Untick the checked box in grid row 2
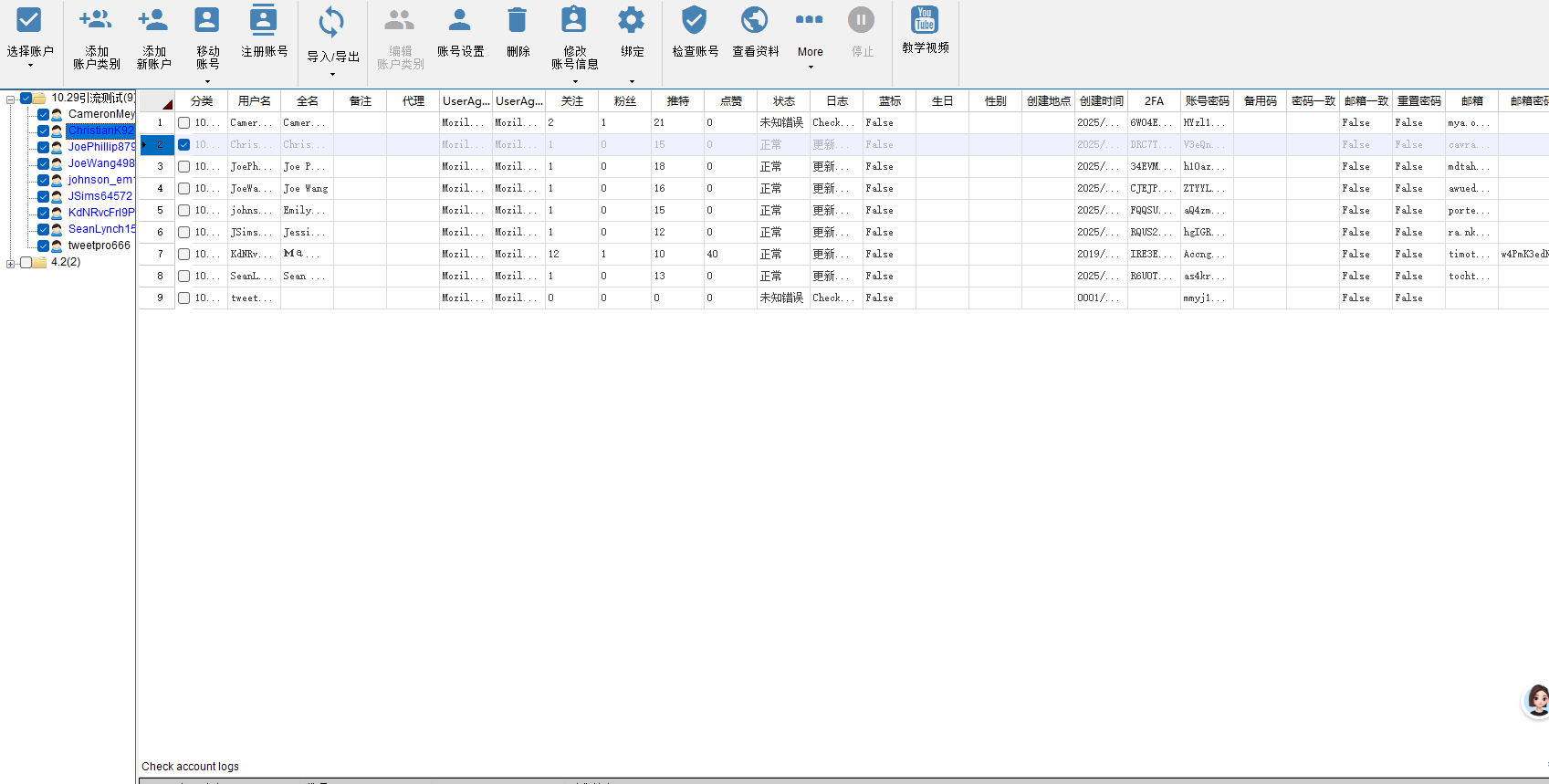Screen dimensions: 1549x784 click(183, 144)
